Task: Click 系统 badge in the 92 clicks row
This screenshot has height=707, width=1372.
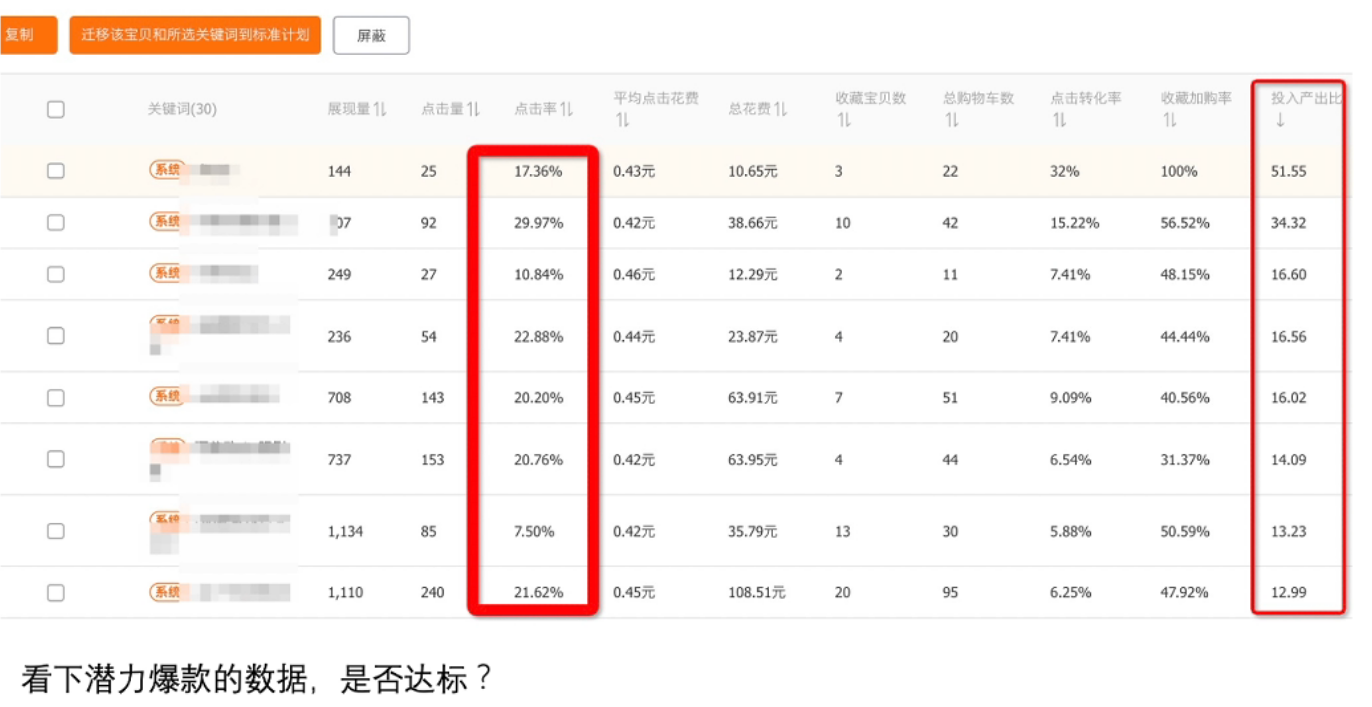Action: click(x=166, y=222)
